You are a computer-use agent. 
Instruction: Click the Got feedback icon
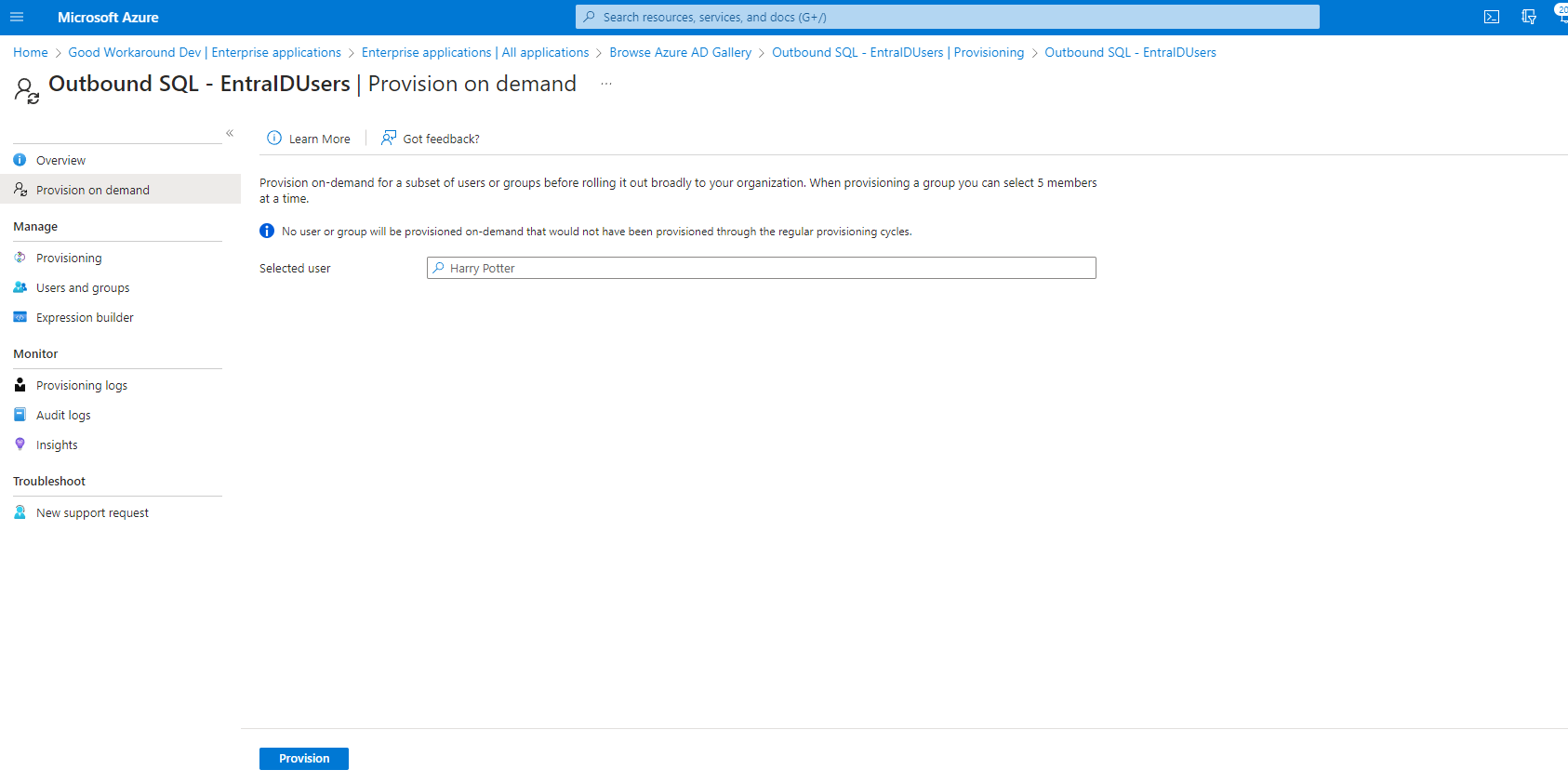point(389,139)
